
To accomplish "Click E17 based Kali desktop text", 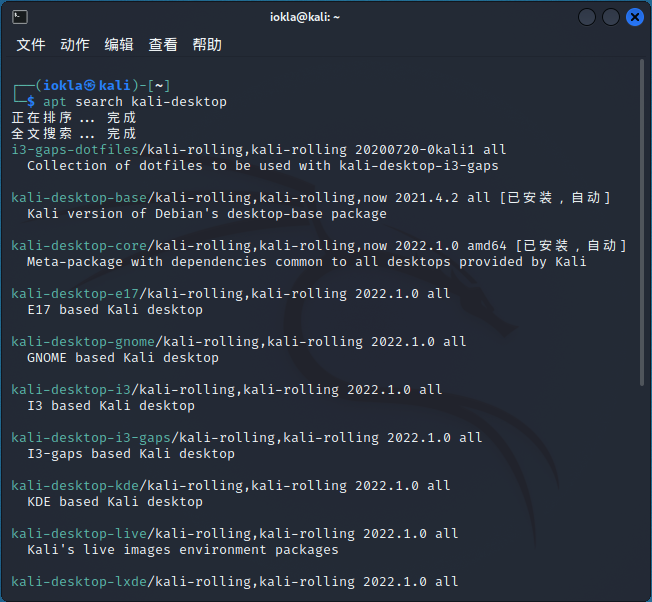I will tap(115, 310).
